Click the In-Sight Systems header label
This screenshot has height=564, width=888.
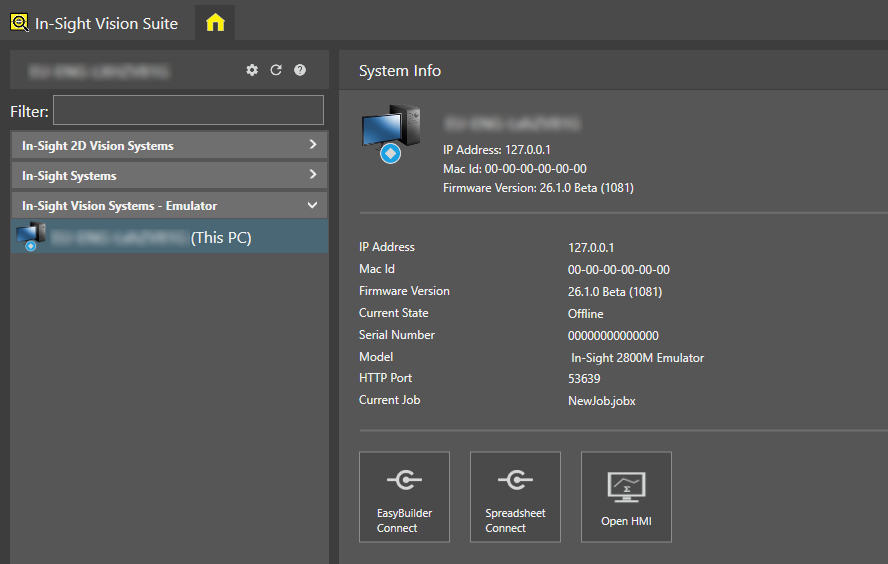tap(69, 176)
